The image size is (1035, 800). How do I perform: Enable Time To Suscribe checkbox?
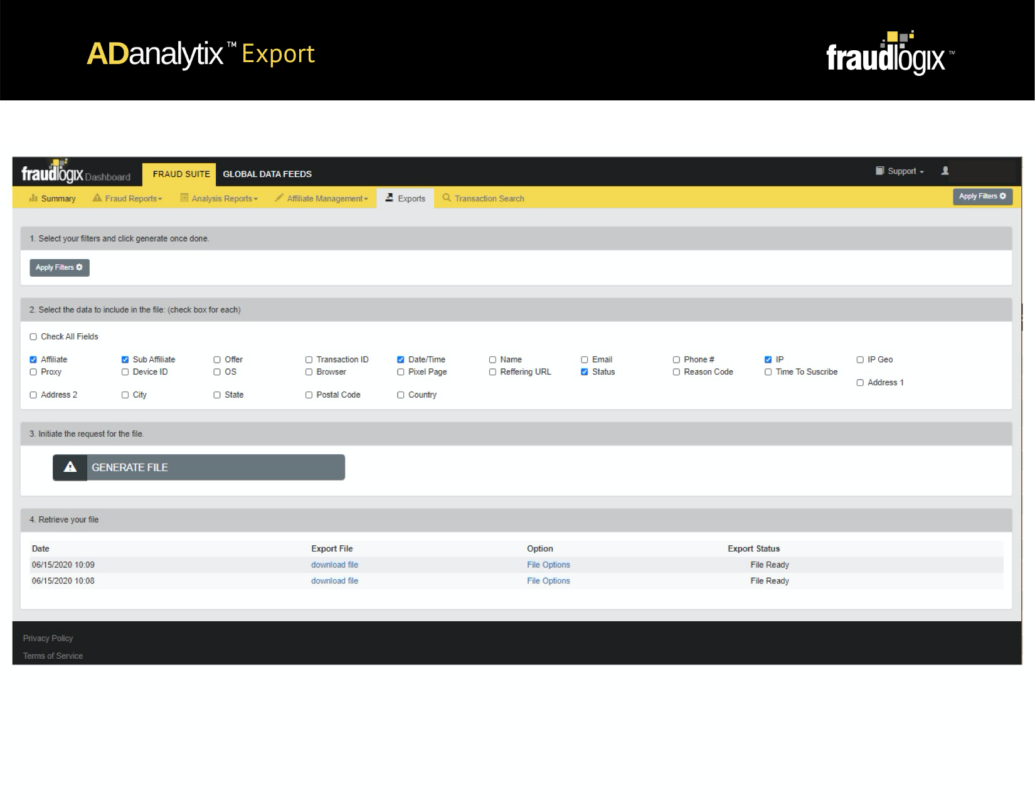tap(768, 372)
